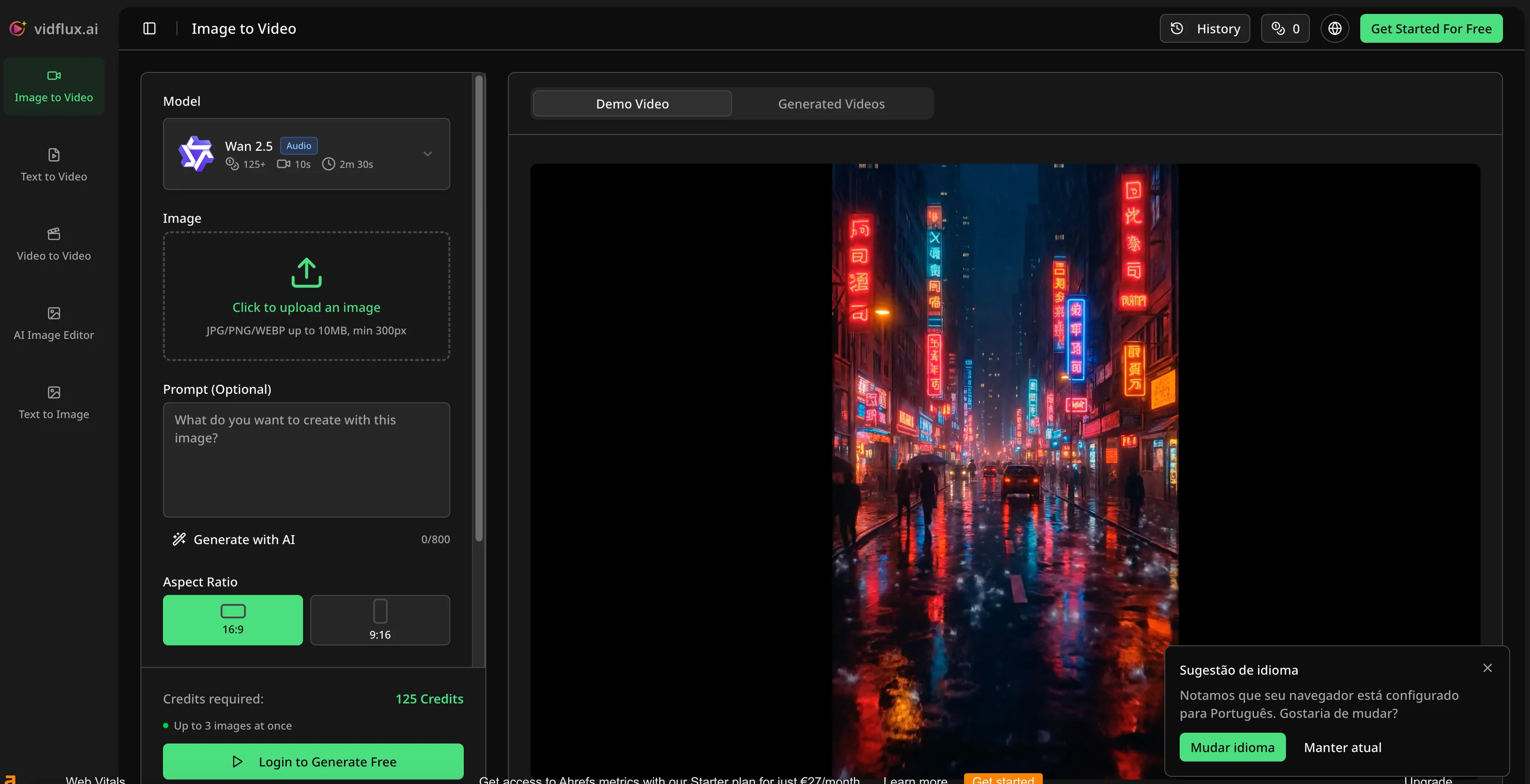Click Up to 3 images at once

coord(233,725)
